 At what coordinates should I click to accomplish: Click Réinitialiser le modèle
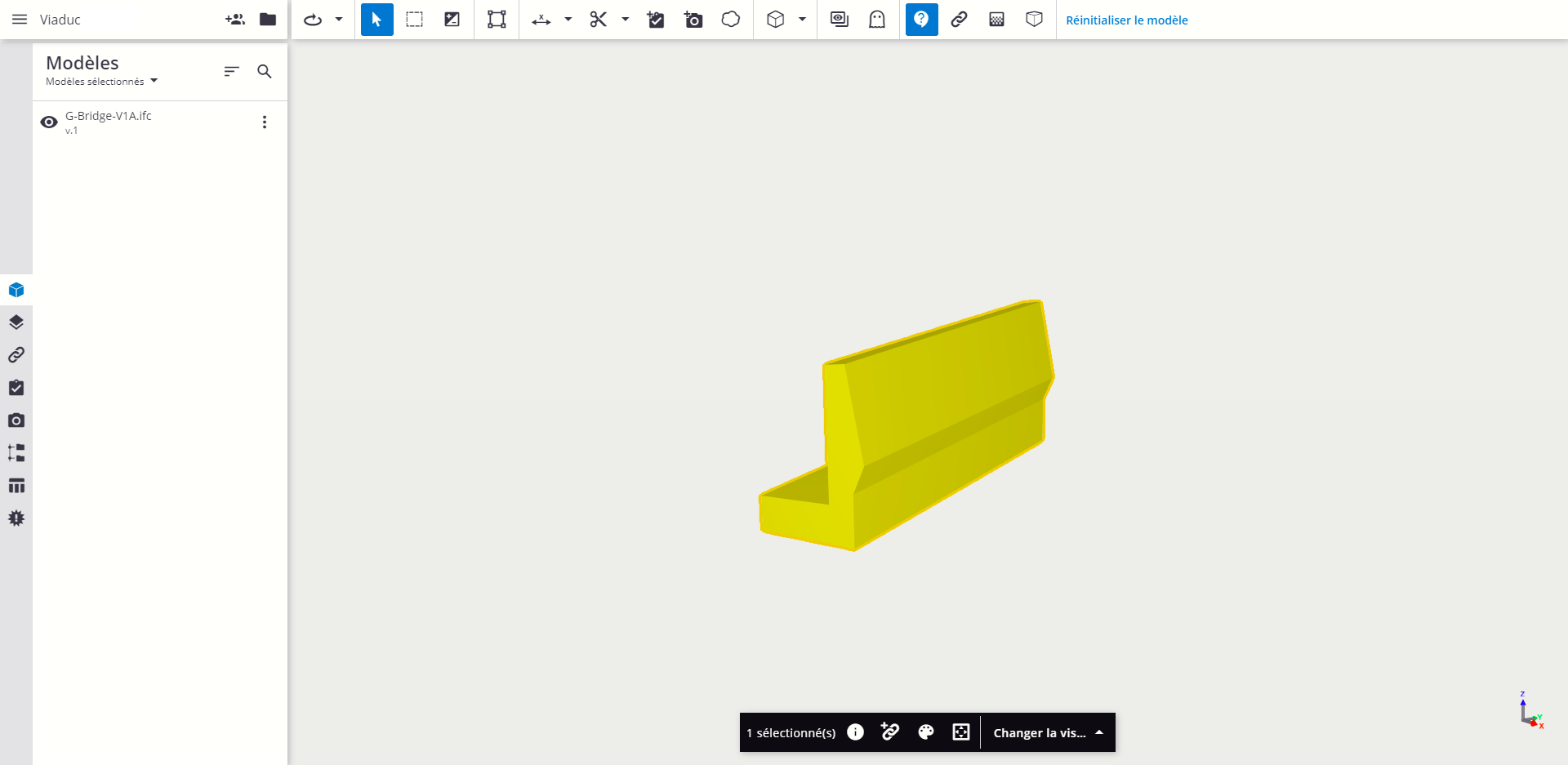[x=1126, y=20]
